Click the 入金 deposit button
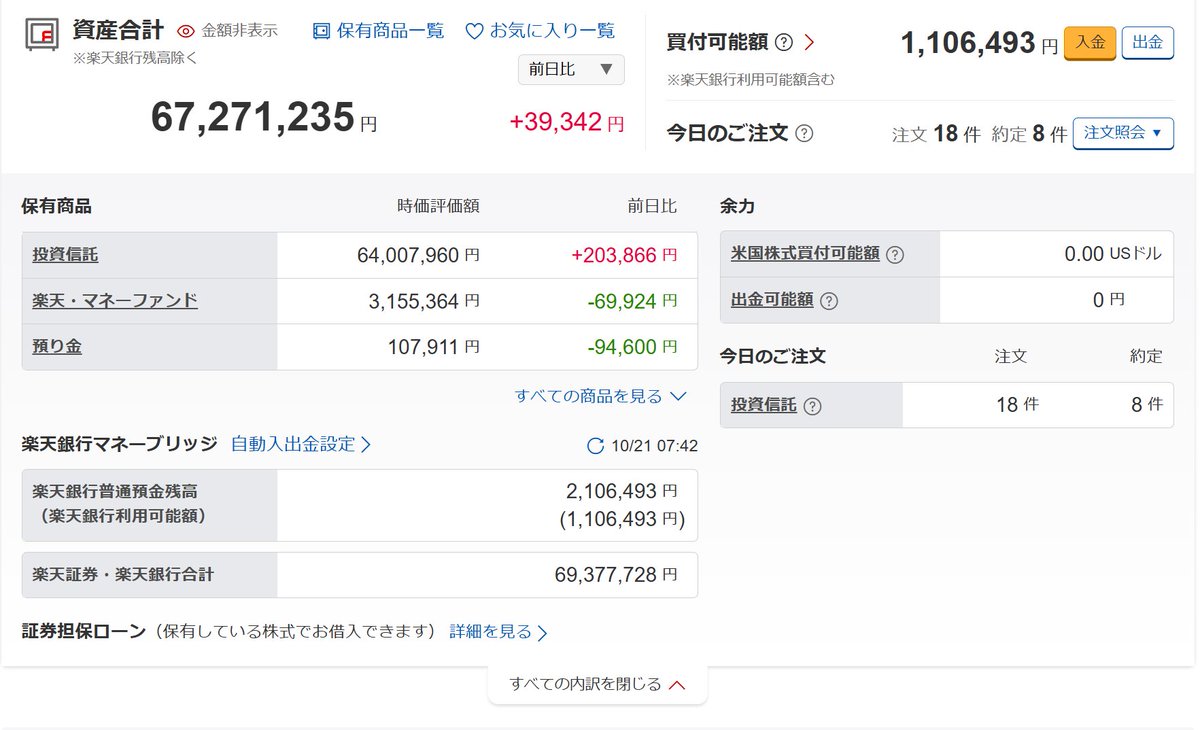Image resolution: width=1200 pixels, height=730 pixels. pos(1090,43)
